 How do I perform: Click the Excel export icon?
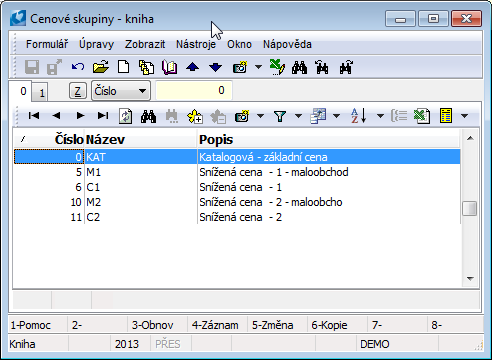click(x=421, y=116)
